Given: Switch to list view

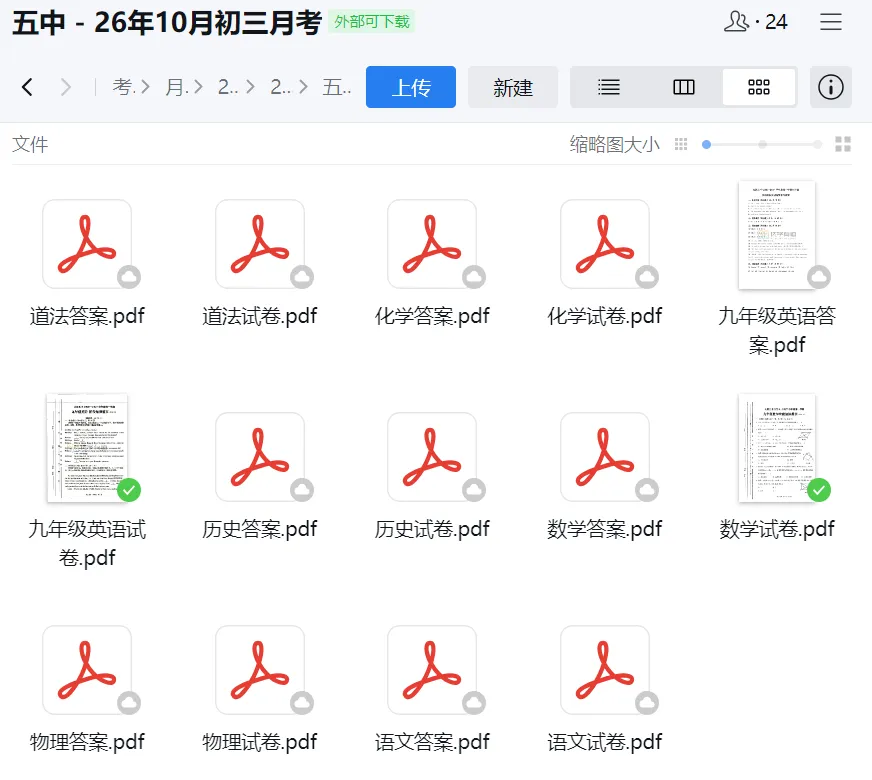Looking at the screenshot, I should tap(608, 87).
